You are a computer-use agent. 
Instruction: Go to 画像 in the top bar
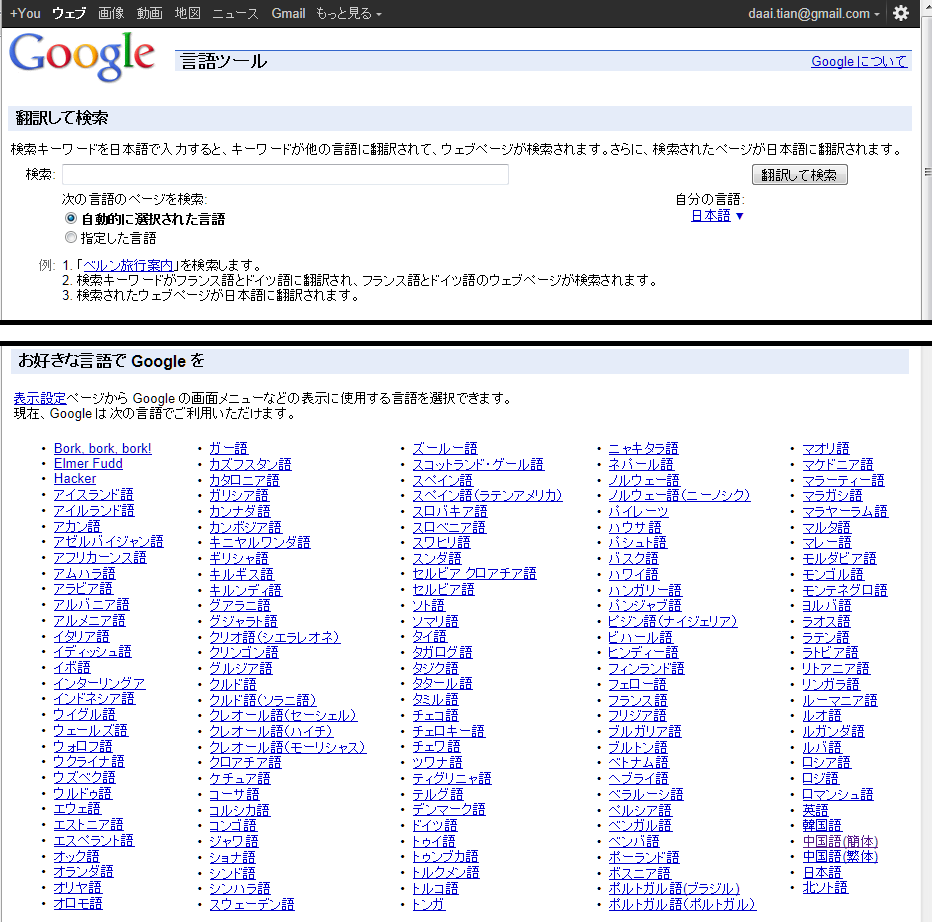click(x=111, y=13)
